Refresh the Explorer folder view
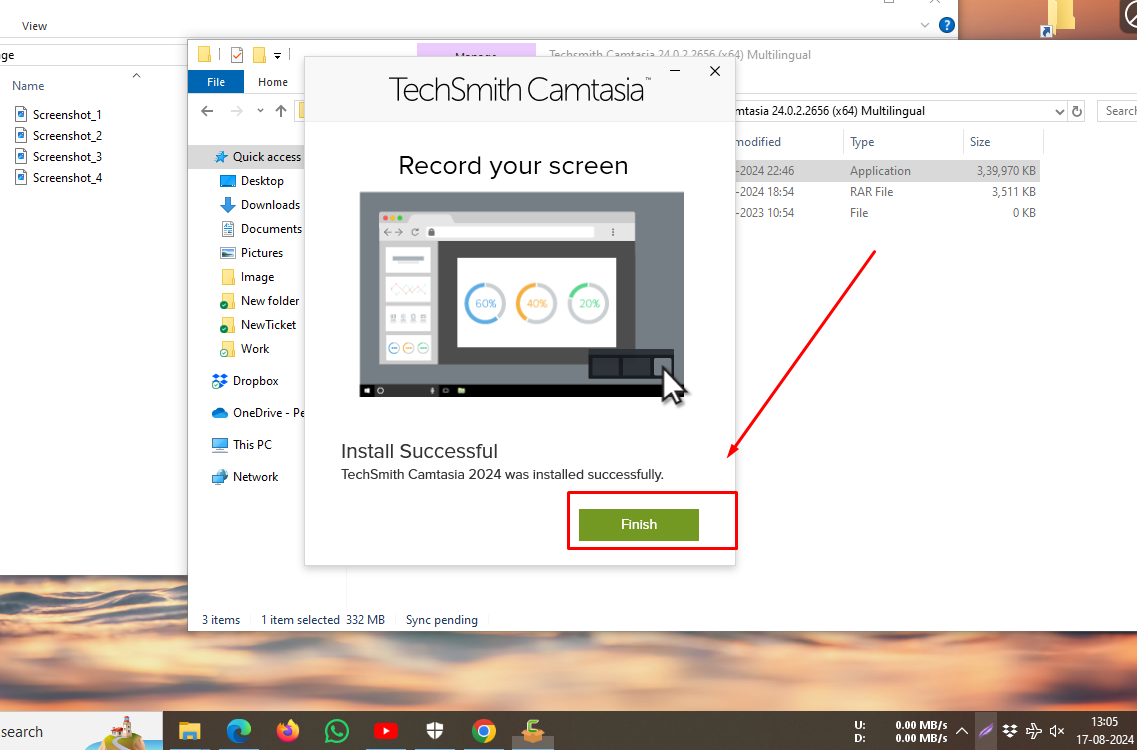The height and width of the screenshot is (750, 1137). tap(1077, 112)
